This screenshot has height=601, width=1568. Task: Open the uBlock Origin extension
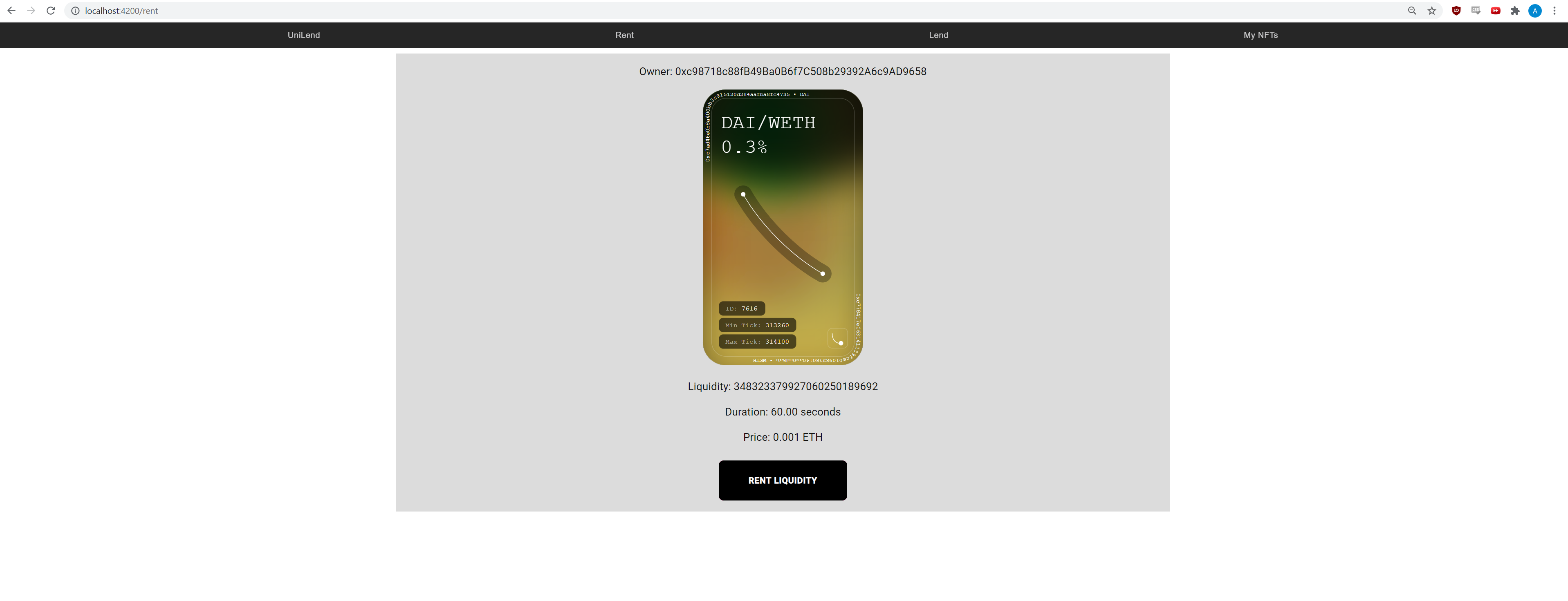(x=1456, y=11)
